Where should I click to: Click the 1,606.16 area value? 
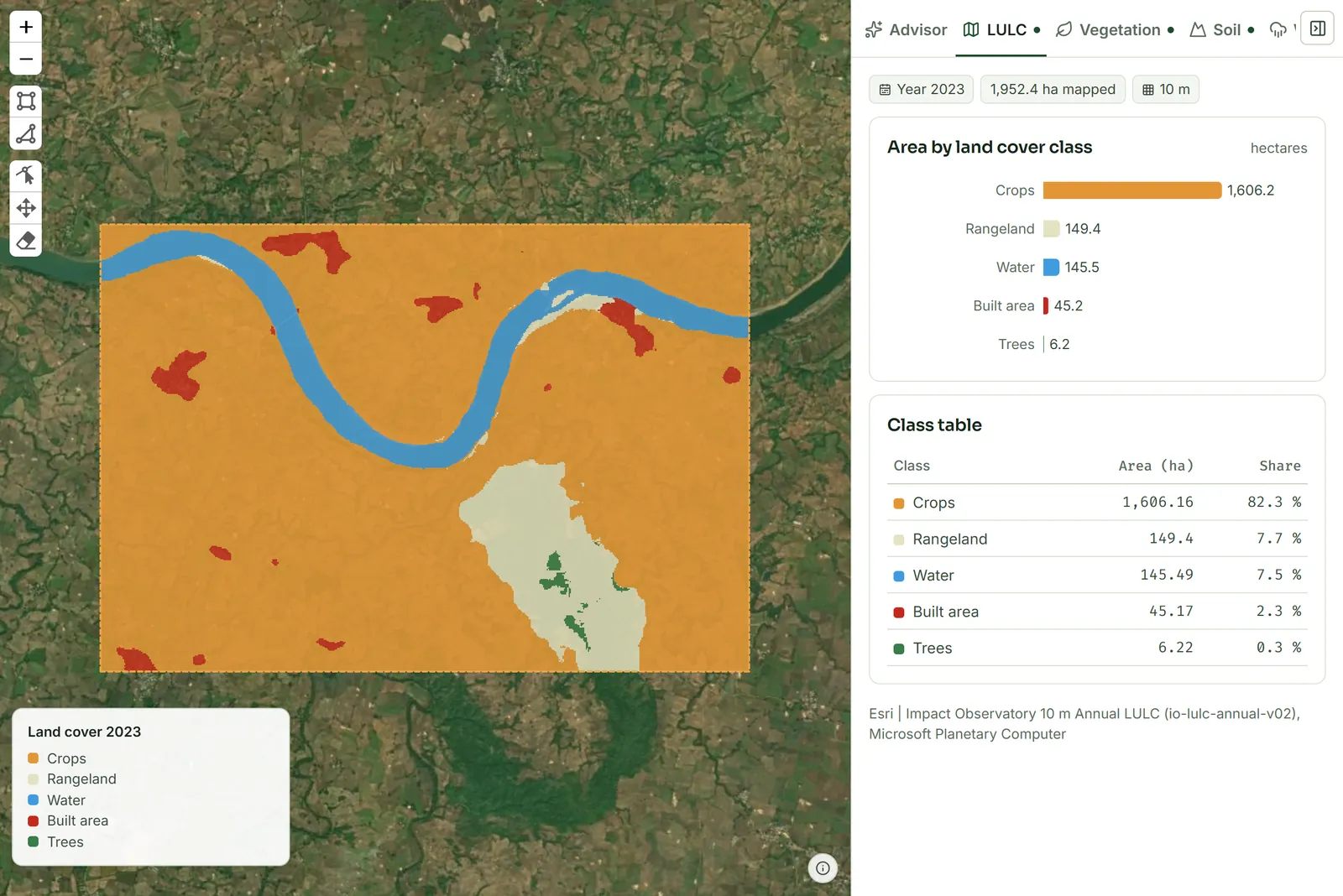[1157, 503]
